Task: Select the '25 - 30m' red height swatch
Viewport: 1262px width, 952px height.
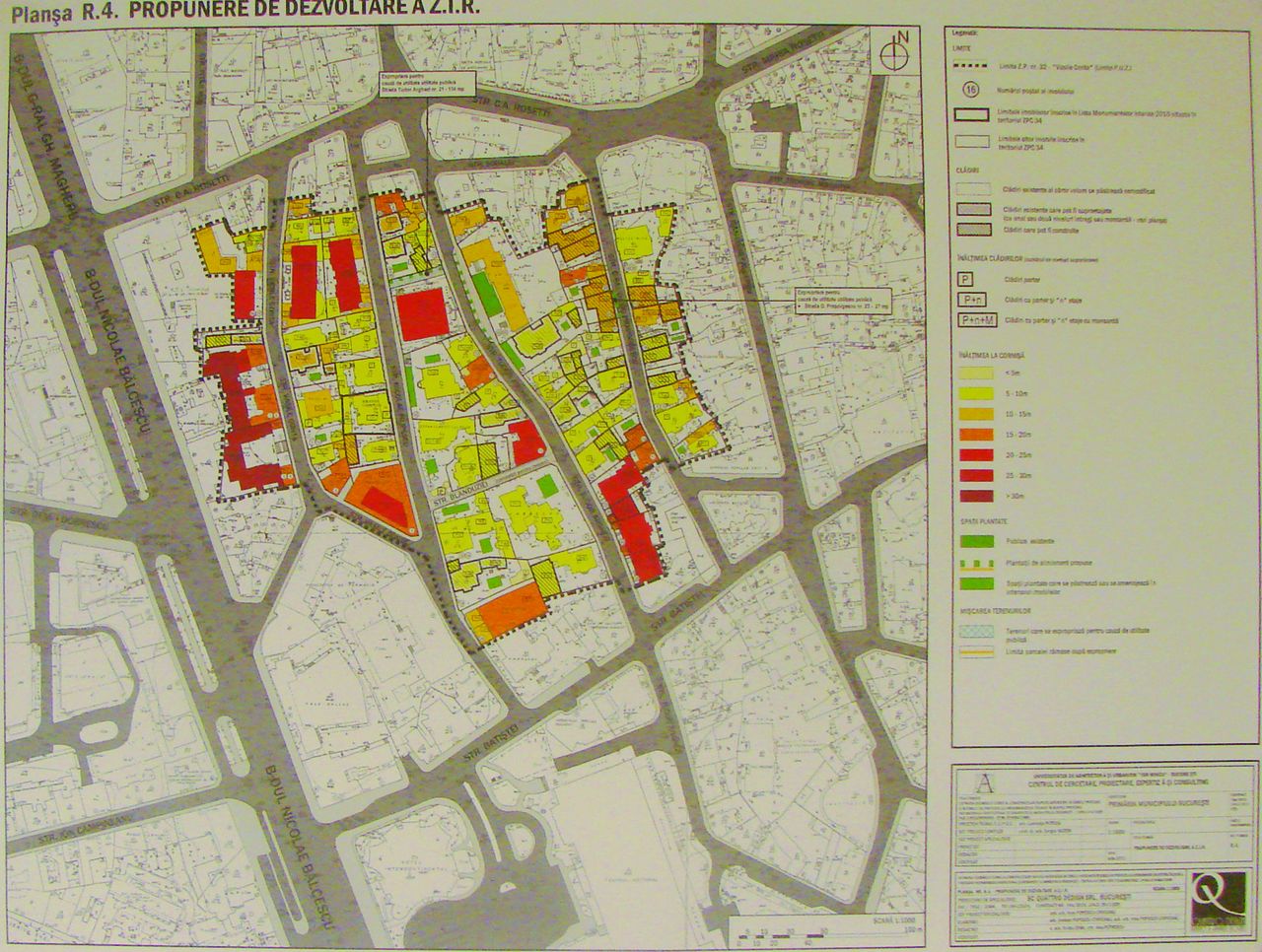Action: [974, 475]
